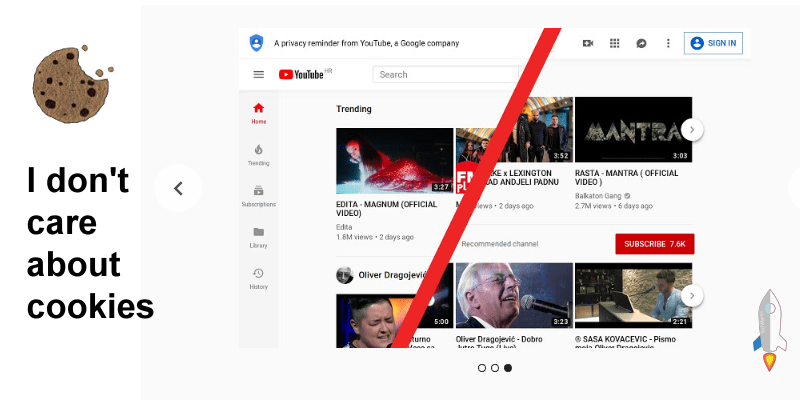800x400 pixels.
Task: Select the first carousel dot
Action: [x=482, y=368]
